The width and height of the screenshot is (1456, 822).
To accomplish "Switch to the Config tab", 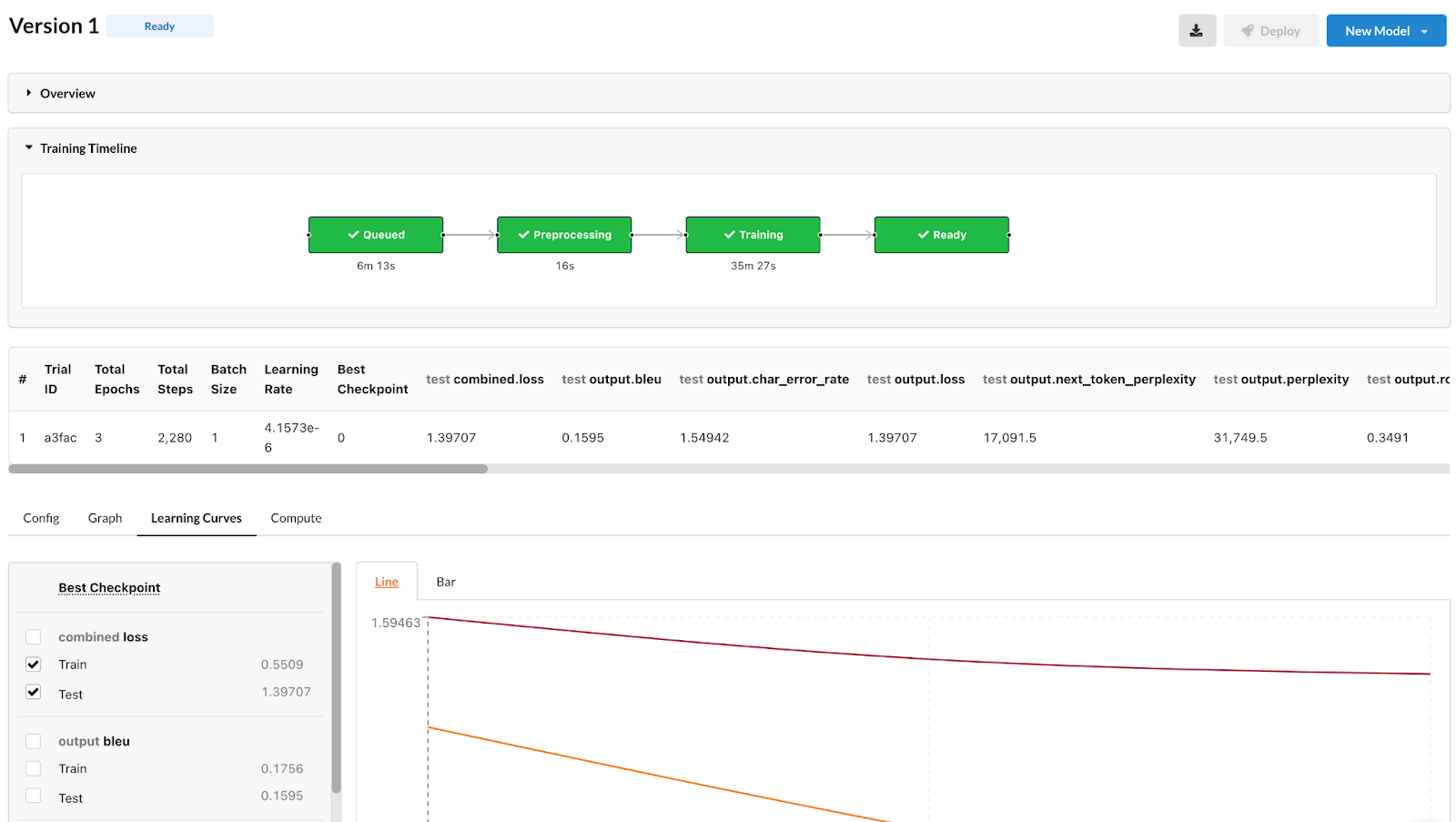I will [x=41, y=517].
